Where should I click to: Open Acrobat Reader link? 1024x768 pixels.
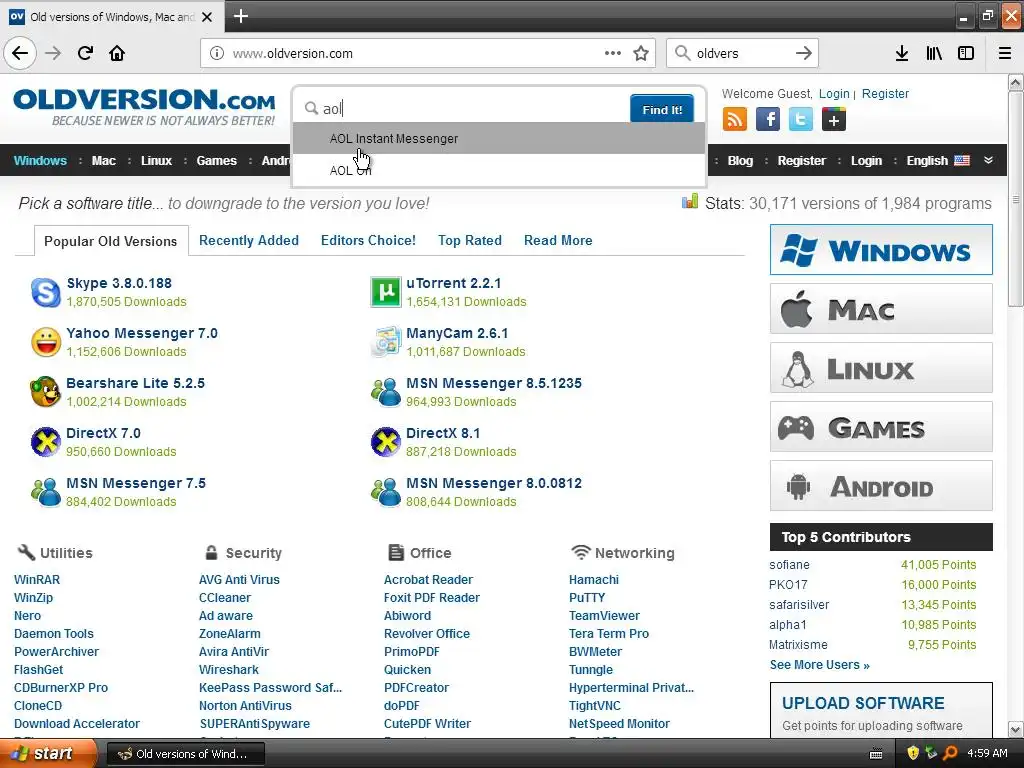click(x=428, y=579)
